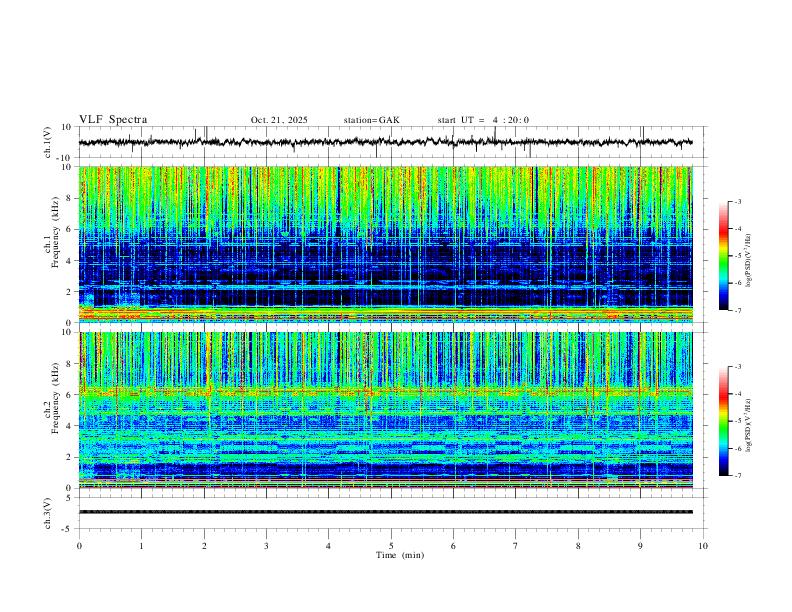792x612 pixels.
Task: Click the '2' kHz tick on ch.2 spectrogram
Action: 69,457
